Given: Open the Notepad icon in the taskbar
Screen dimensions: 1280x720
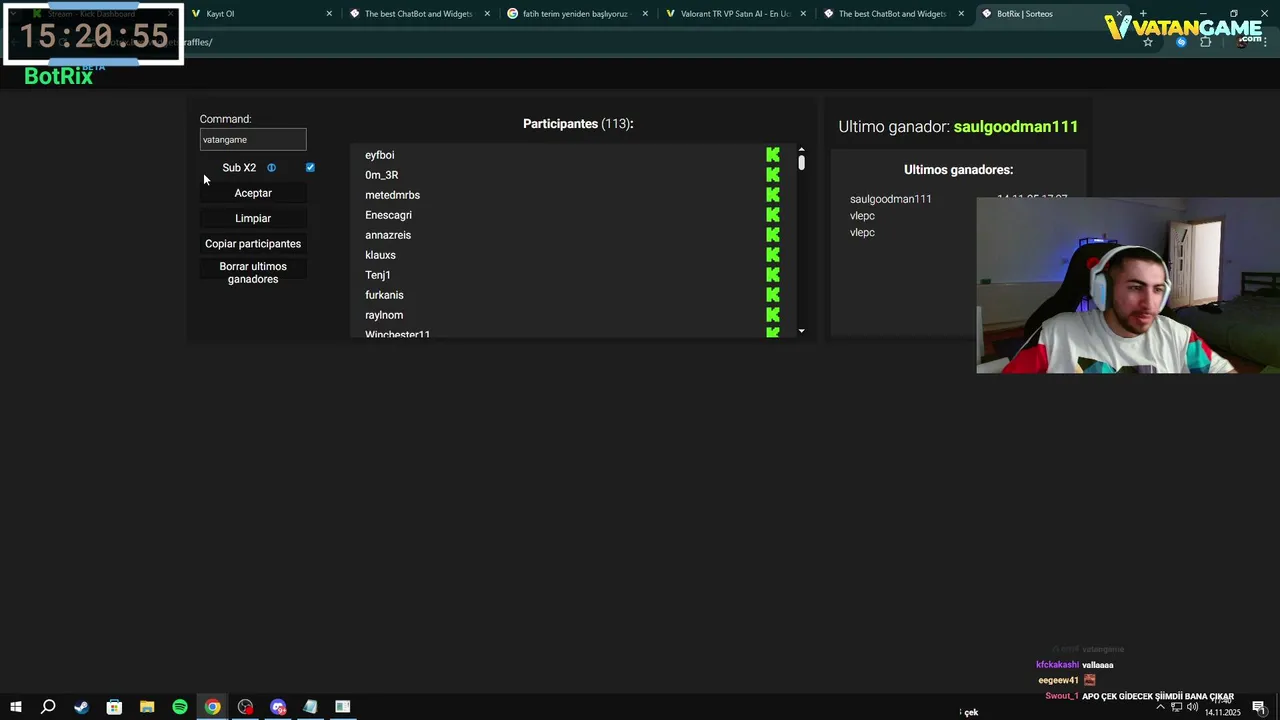Looking at the screenshot, I should tap(310, 707).
